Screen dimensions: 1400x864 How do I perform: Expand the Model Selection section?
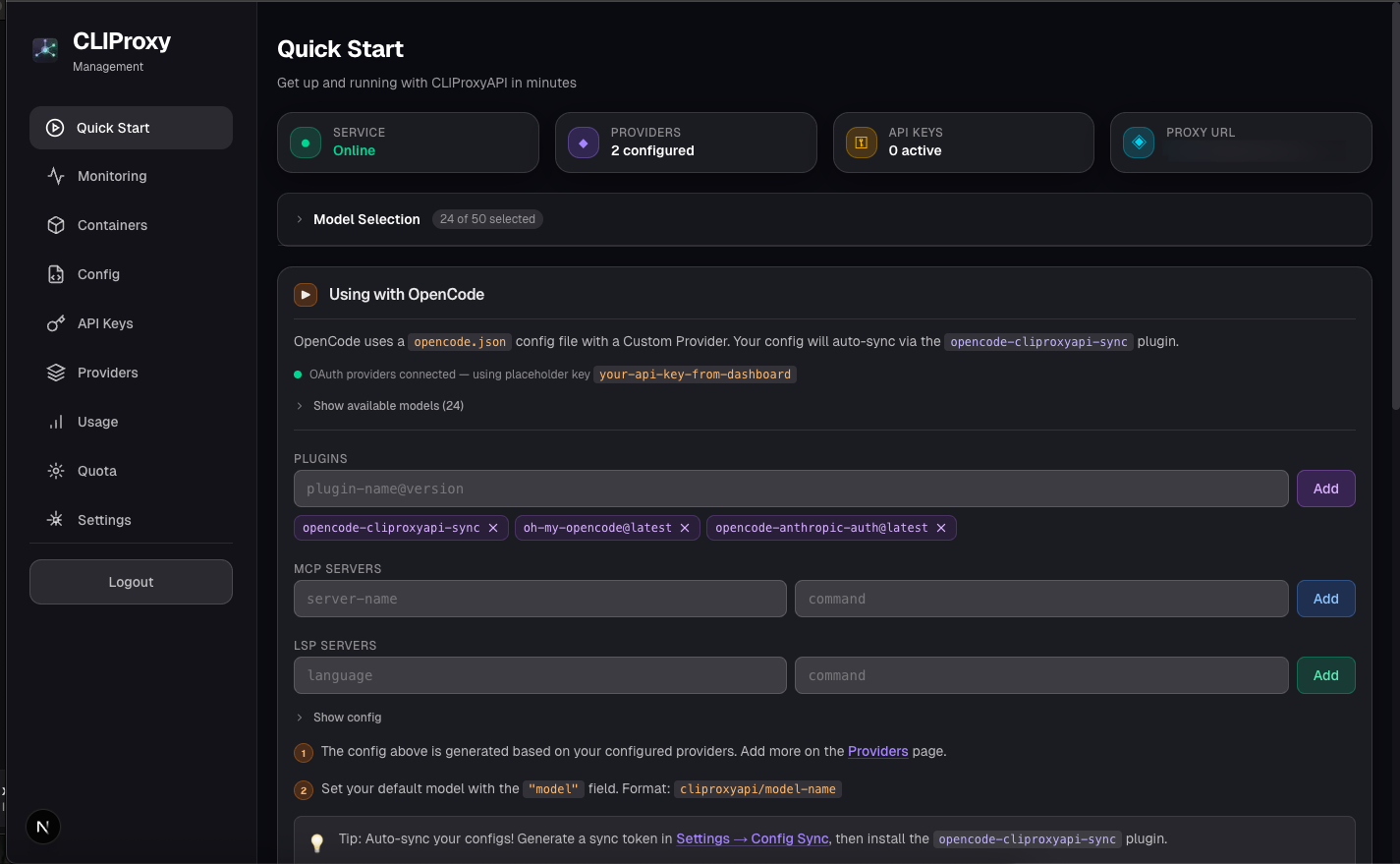(x=824, y=219)
